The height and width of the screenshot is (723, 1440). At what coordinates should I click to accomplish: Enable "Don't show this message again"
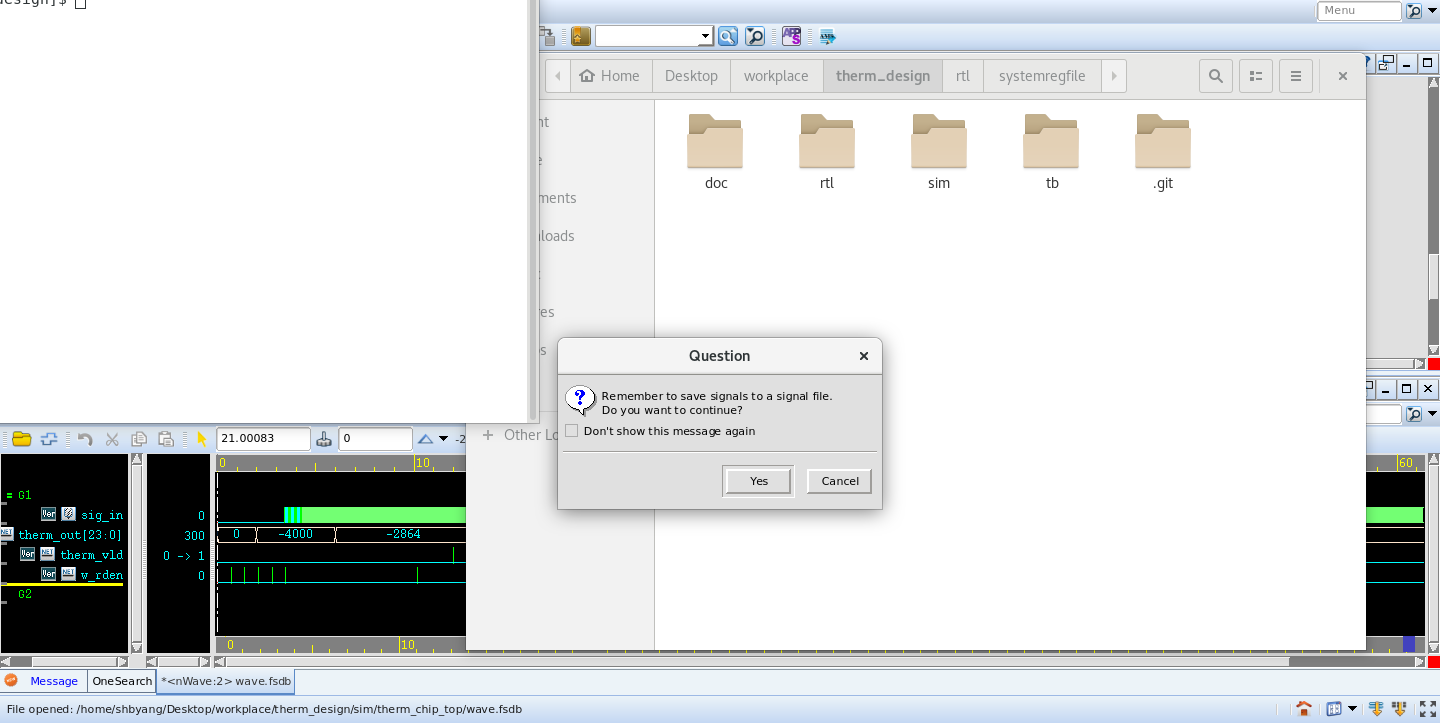coord(572,431)
